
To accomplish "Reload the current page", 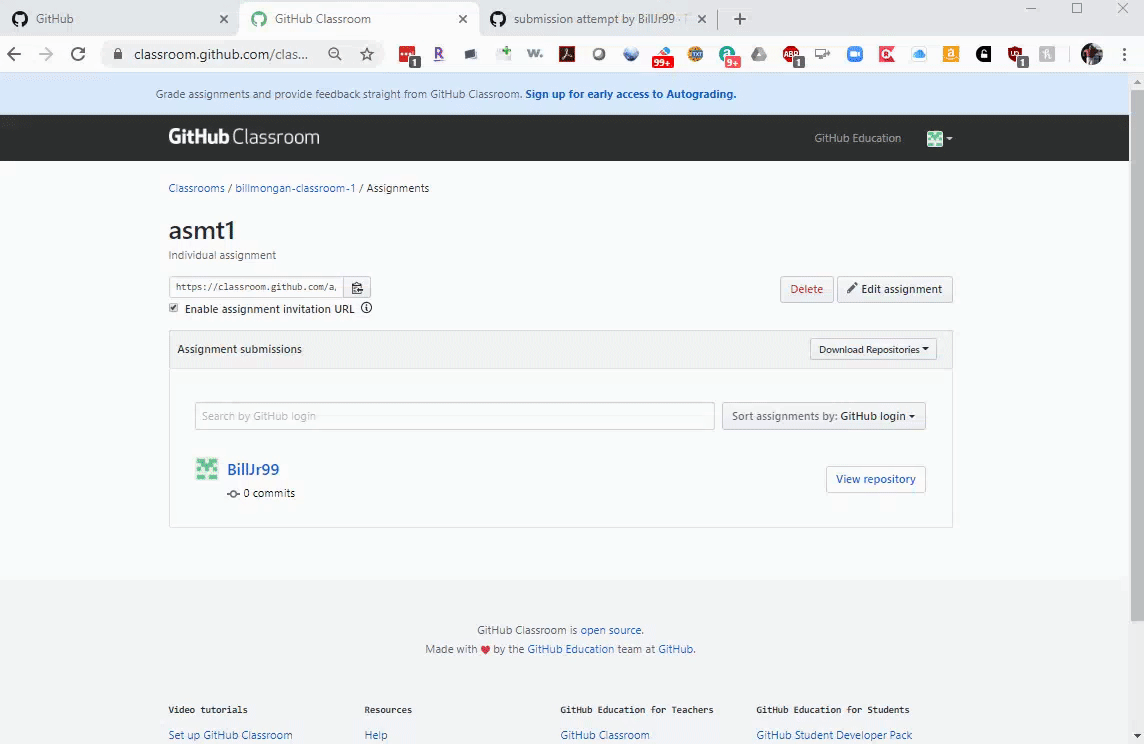I will coord(78,54).
